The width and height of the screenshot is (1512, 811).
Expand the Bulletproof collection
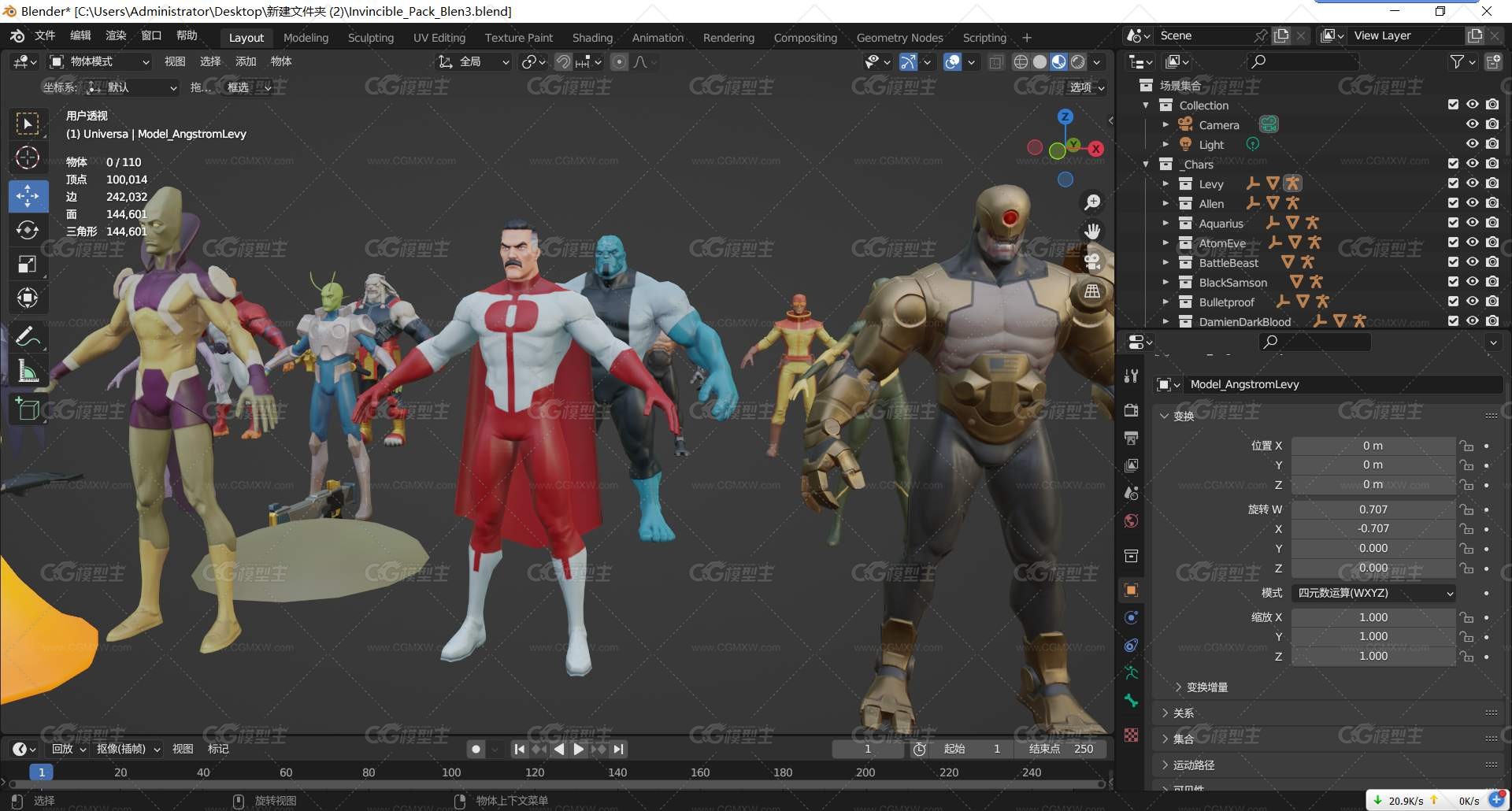coord(1165,302)
